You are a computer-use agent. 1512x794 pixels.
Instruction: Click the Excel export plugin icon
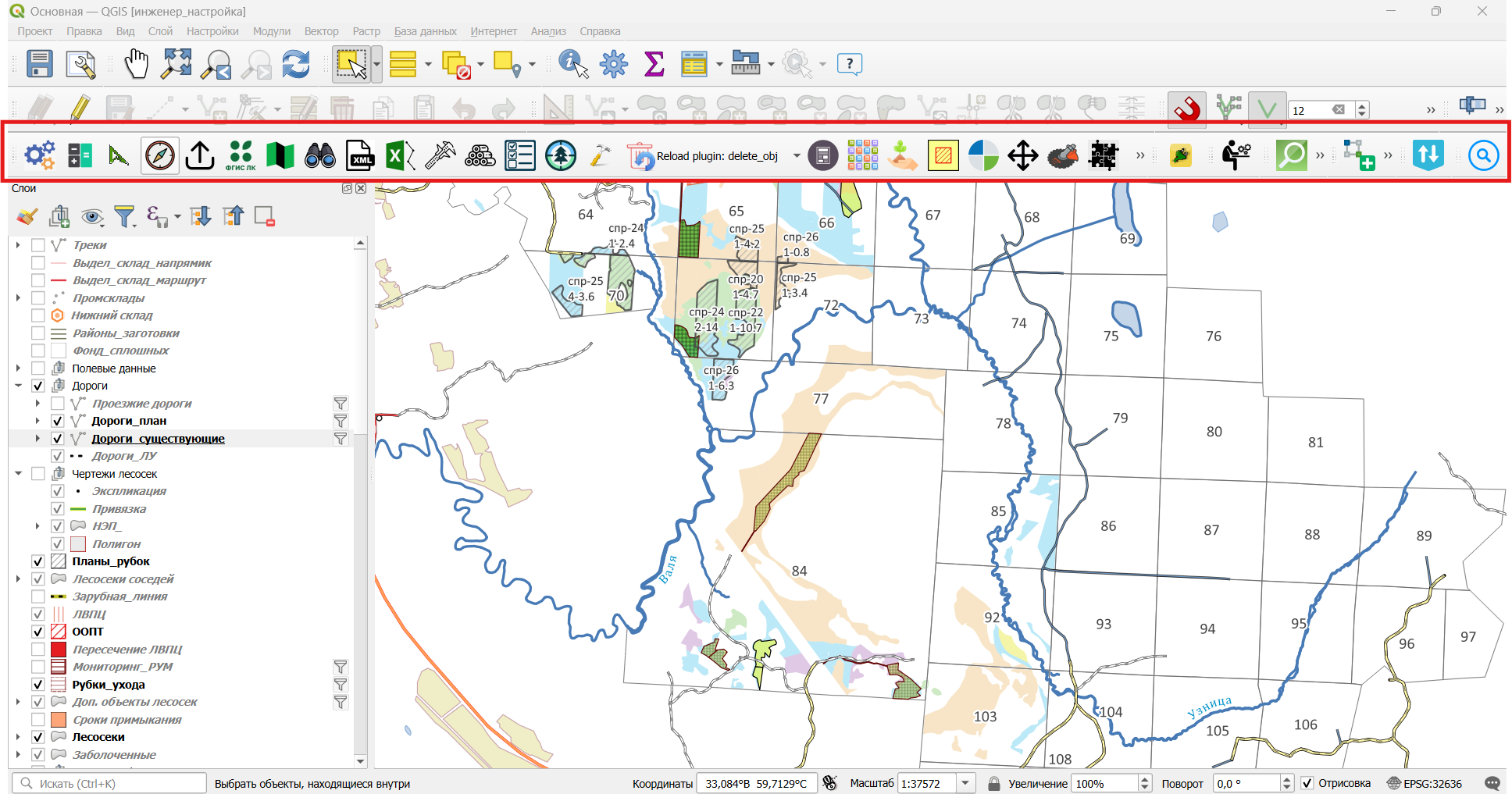click(x=400, y=156)
